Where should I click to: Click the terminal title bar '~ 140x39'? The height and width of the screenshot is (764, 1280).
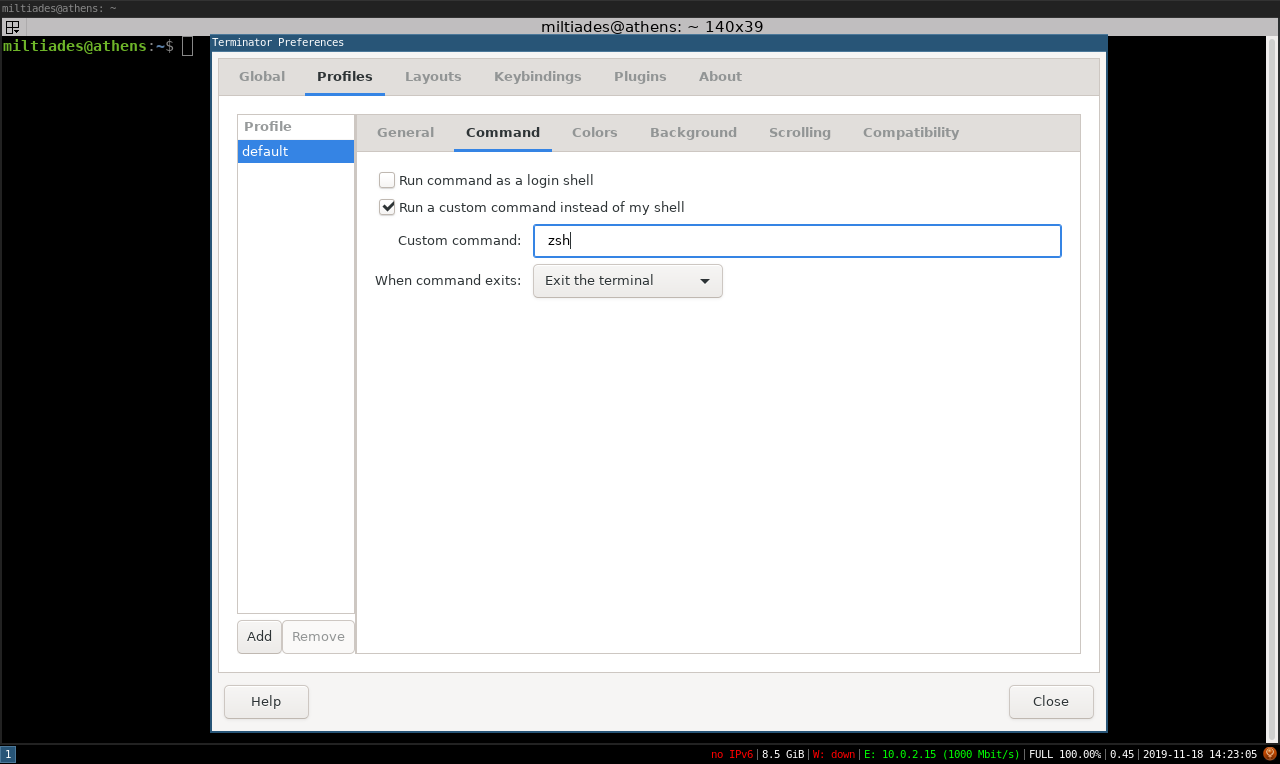[x=652, y=27]
